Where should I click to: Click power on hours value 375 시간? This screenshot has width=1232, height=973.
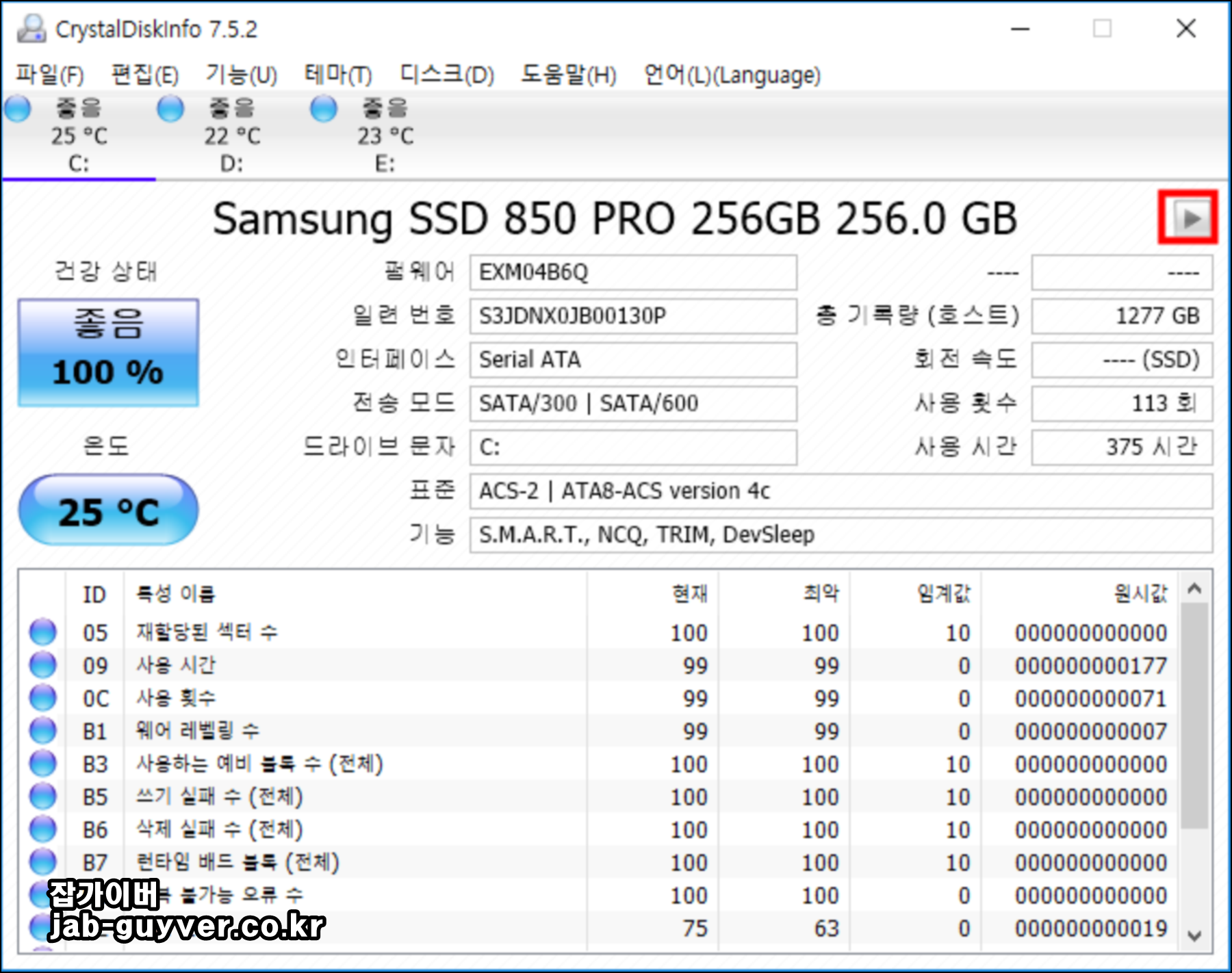point(1122,447)
